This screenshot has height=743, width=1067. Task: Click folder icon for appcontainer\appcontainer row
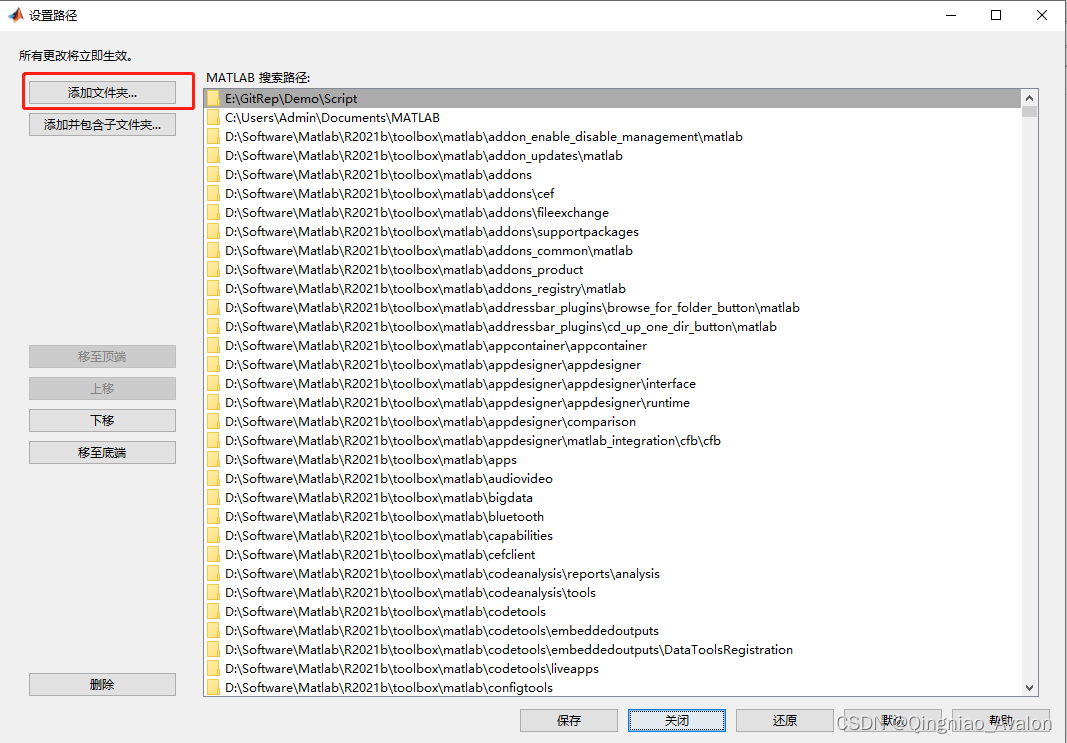[x=214, y=346]
